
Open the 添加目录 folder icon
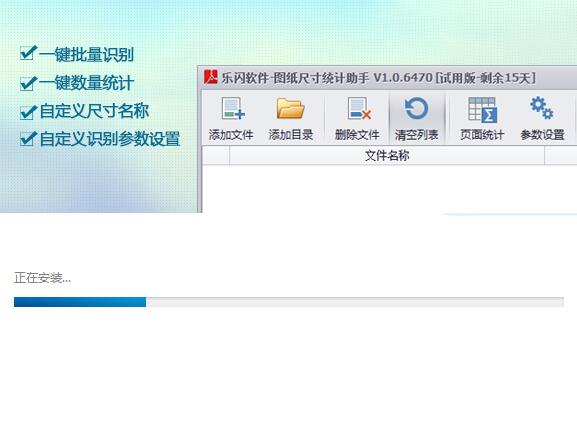(290, 109)
